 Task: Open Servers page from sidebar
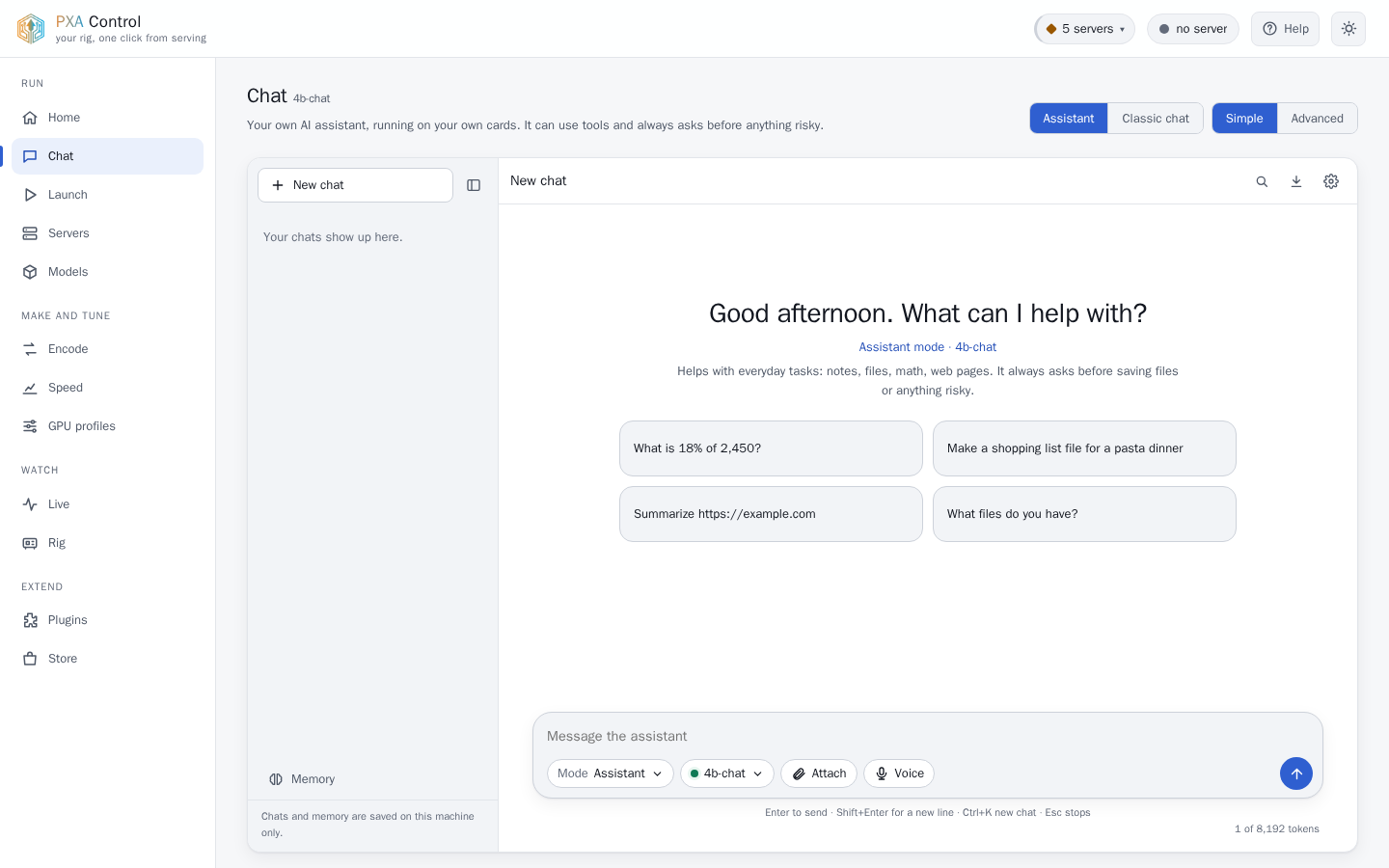click(x=107, y=233)
